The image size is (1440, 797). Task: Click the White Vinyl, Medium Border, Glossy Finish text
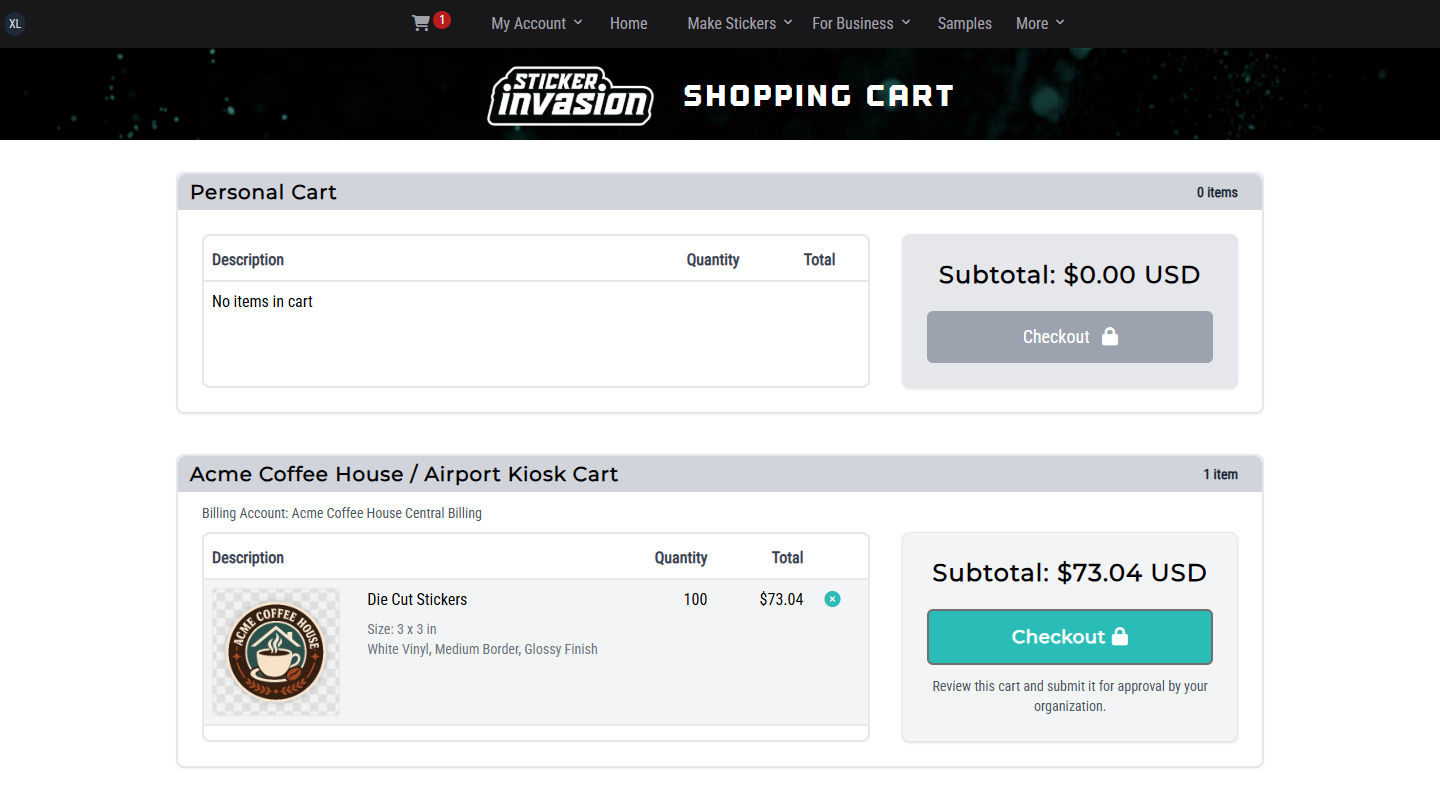click(x=482, y=649)
